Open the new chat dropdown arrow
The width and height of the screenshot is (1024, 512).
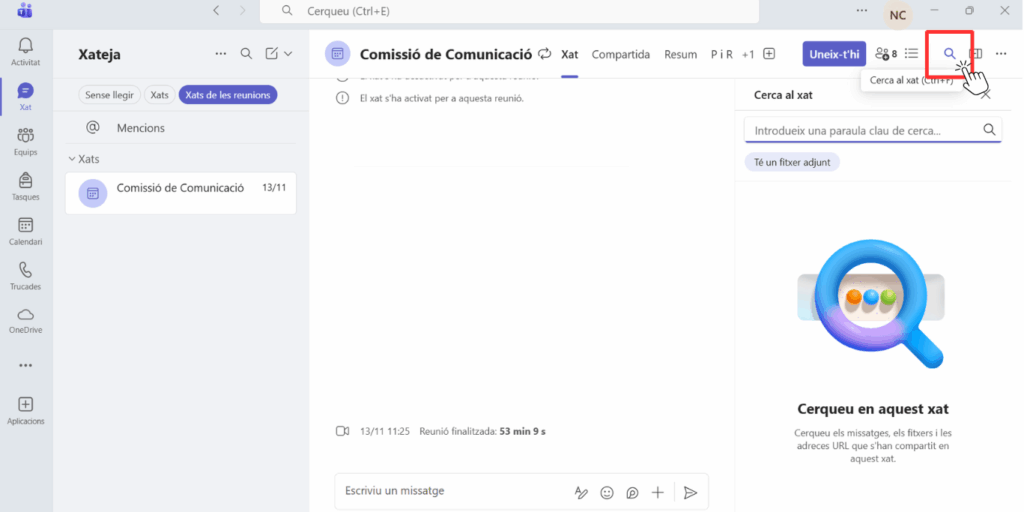288,54
